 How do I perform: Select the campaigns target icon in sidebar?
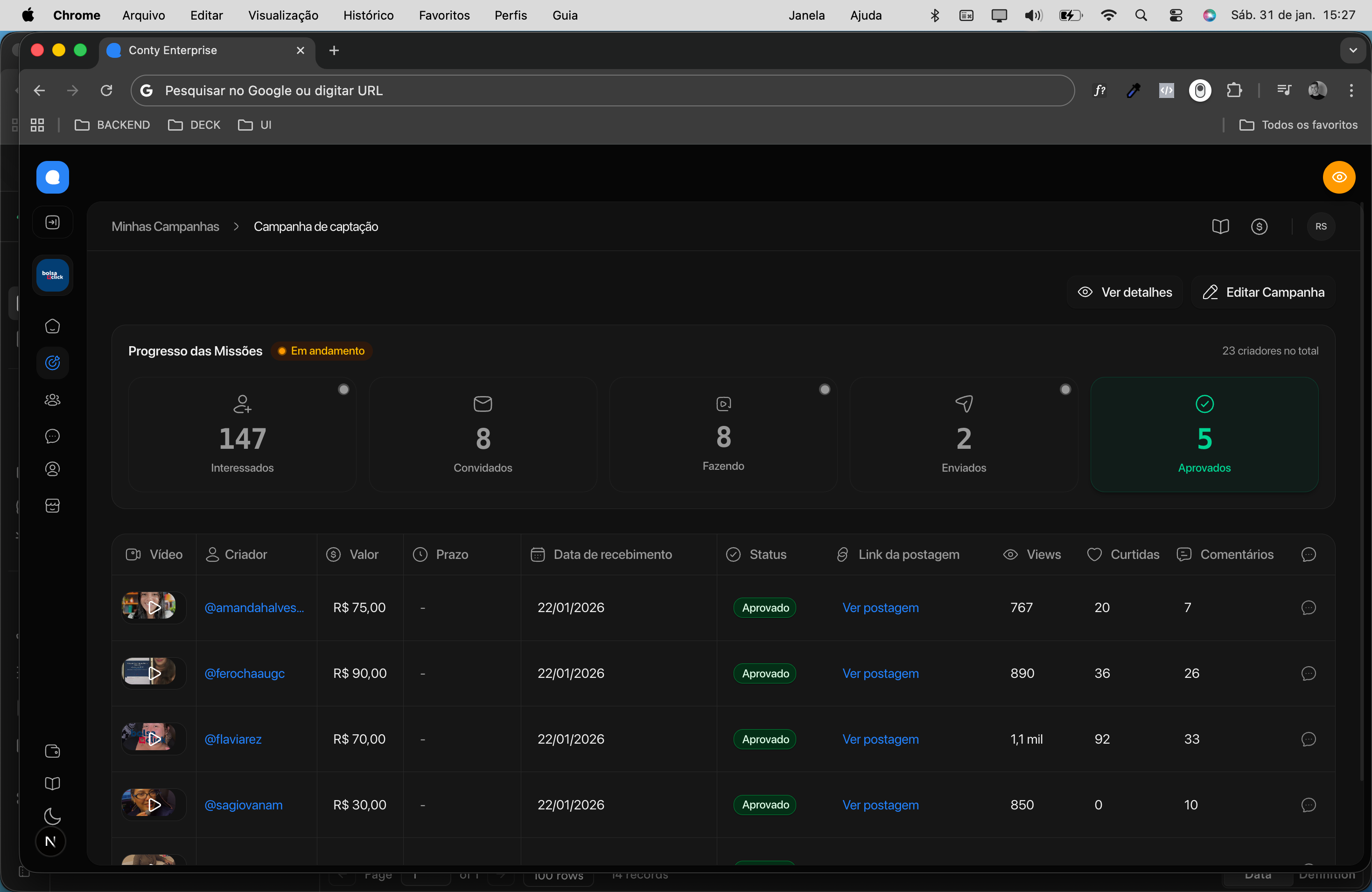[52, 363]
